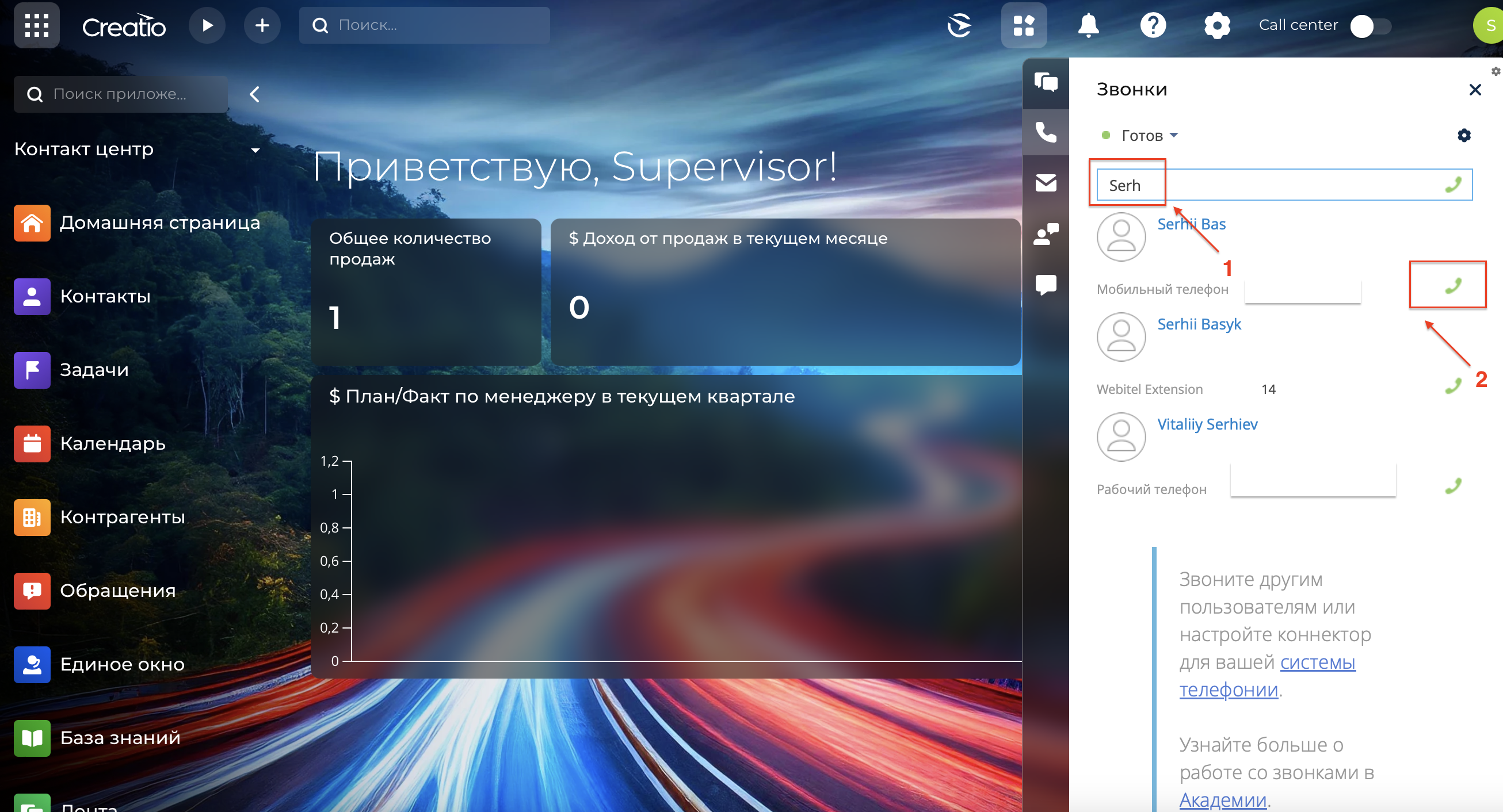Expand the Готов status dropdown
Image resolution: width=1503 pixels, height=812 pixels.
point(1149,136)
